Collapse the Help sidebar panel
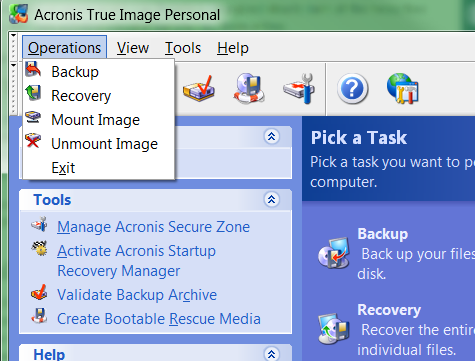The image size is (475, 361). tap(272, 354)
